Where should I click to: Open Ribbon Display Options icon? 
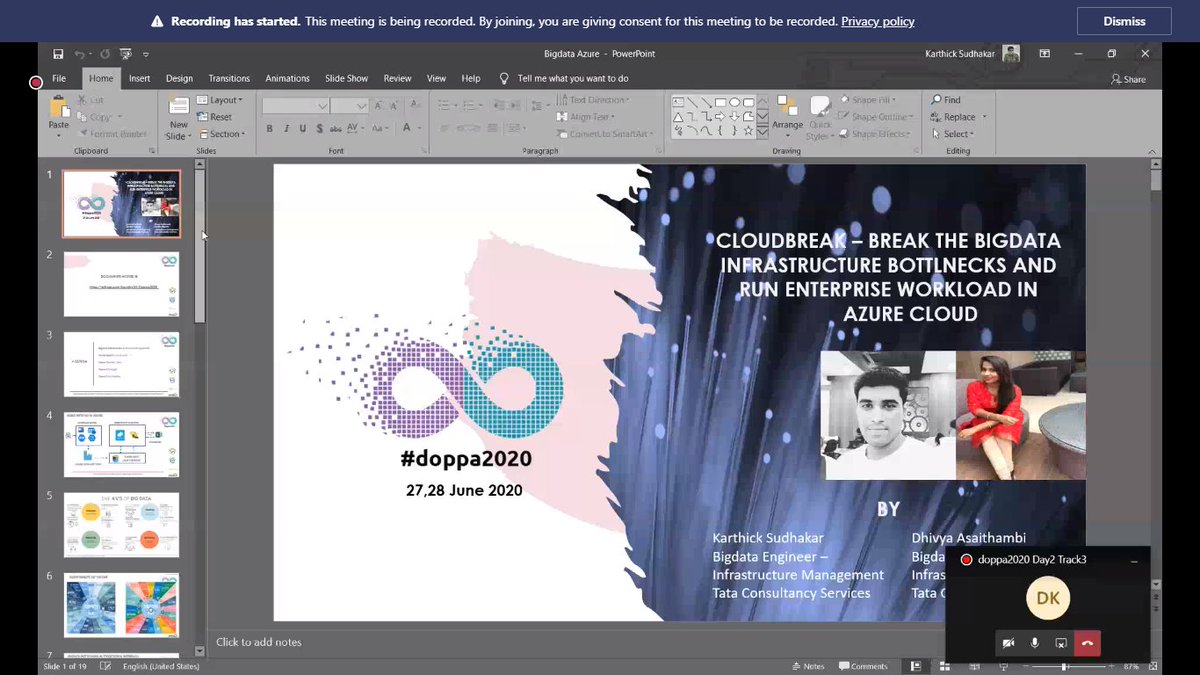tap(1044, 54)
